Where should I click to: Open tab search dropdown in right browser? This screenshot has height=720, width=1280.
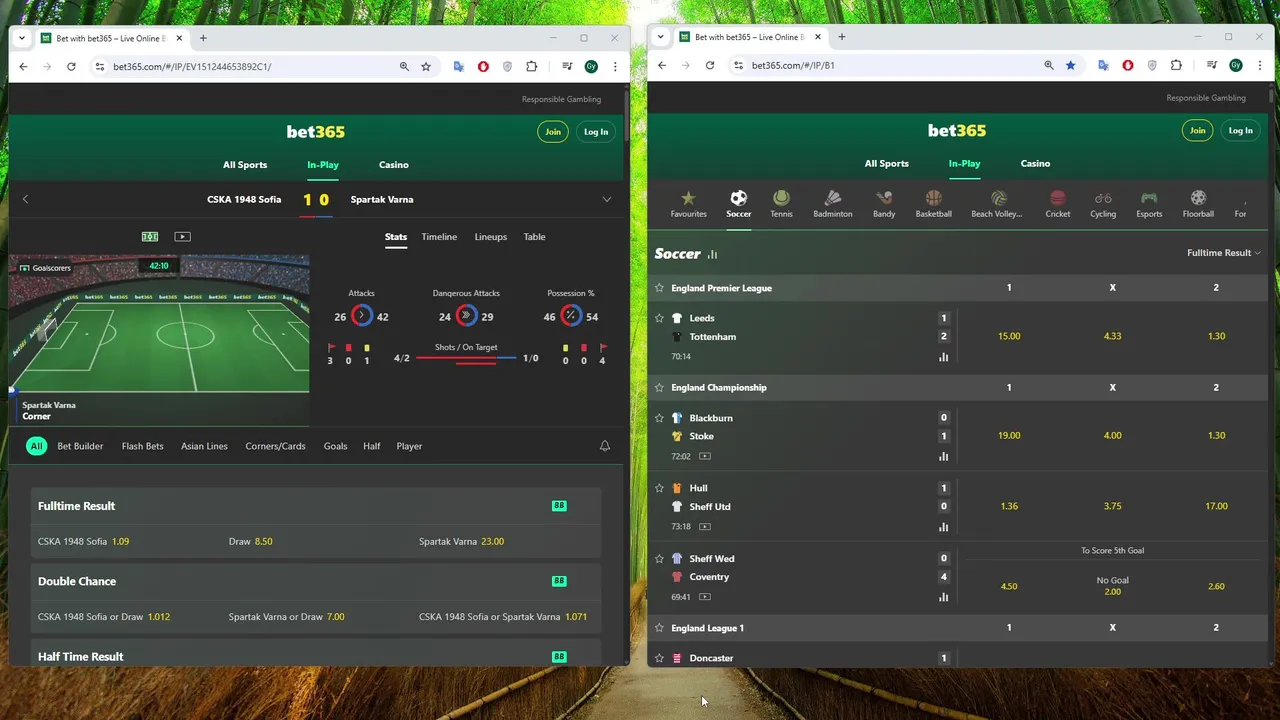660,37
